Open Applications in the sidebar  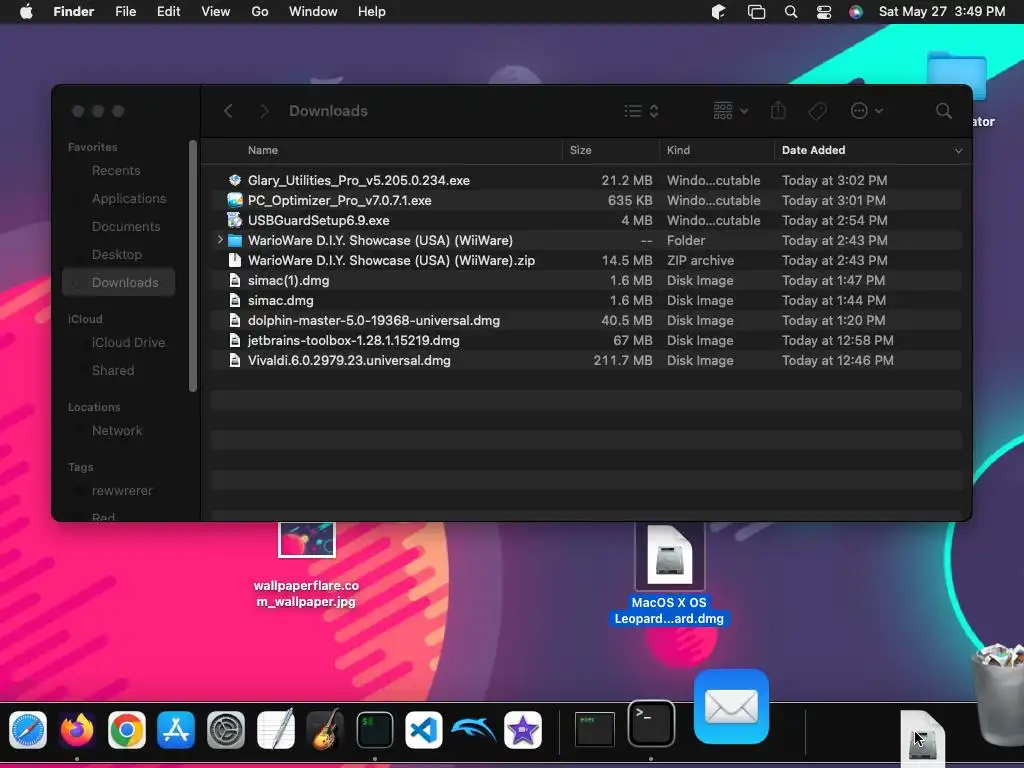[129, 199]
